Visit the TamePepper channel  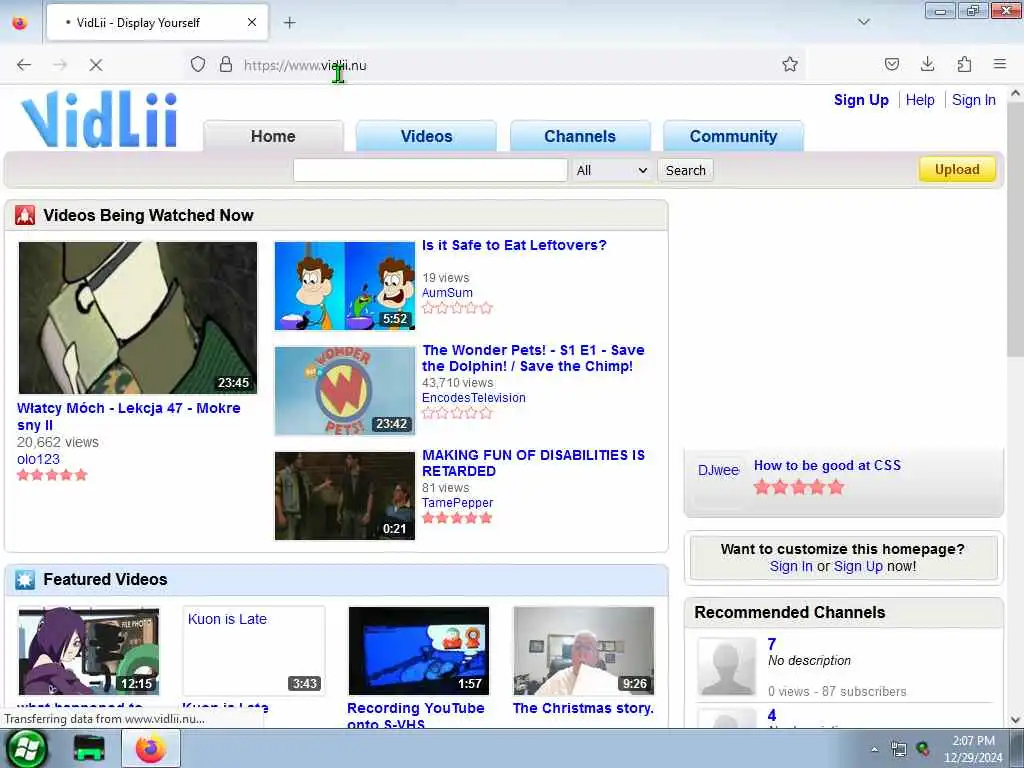(x=457, y=503)
